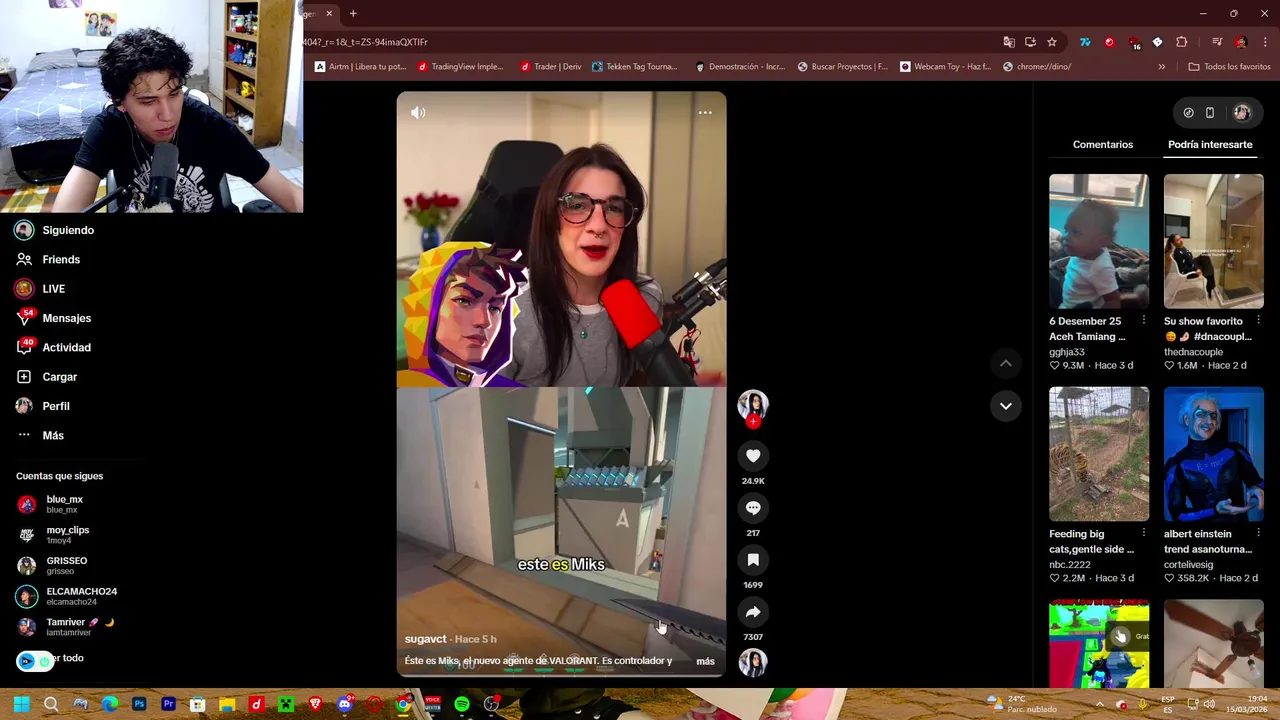The image size is (1280, 720).
Task: Open the Webcam Toy bookmark
Action: tap(945, 67)
